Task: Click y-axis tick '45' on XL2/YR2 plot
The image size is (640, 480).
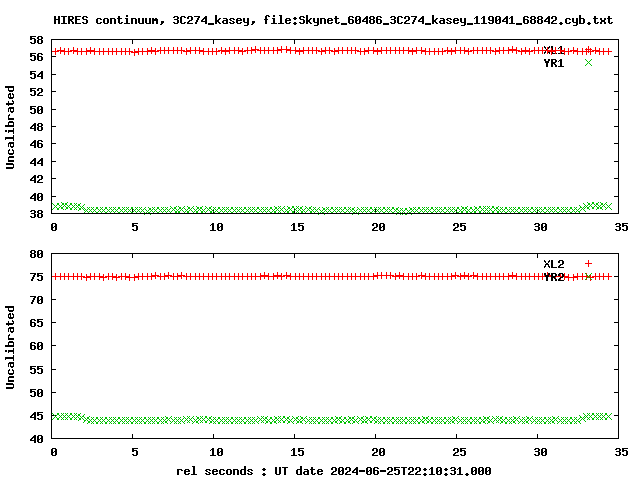Action: pyautogui.click(x=36, y=416)
